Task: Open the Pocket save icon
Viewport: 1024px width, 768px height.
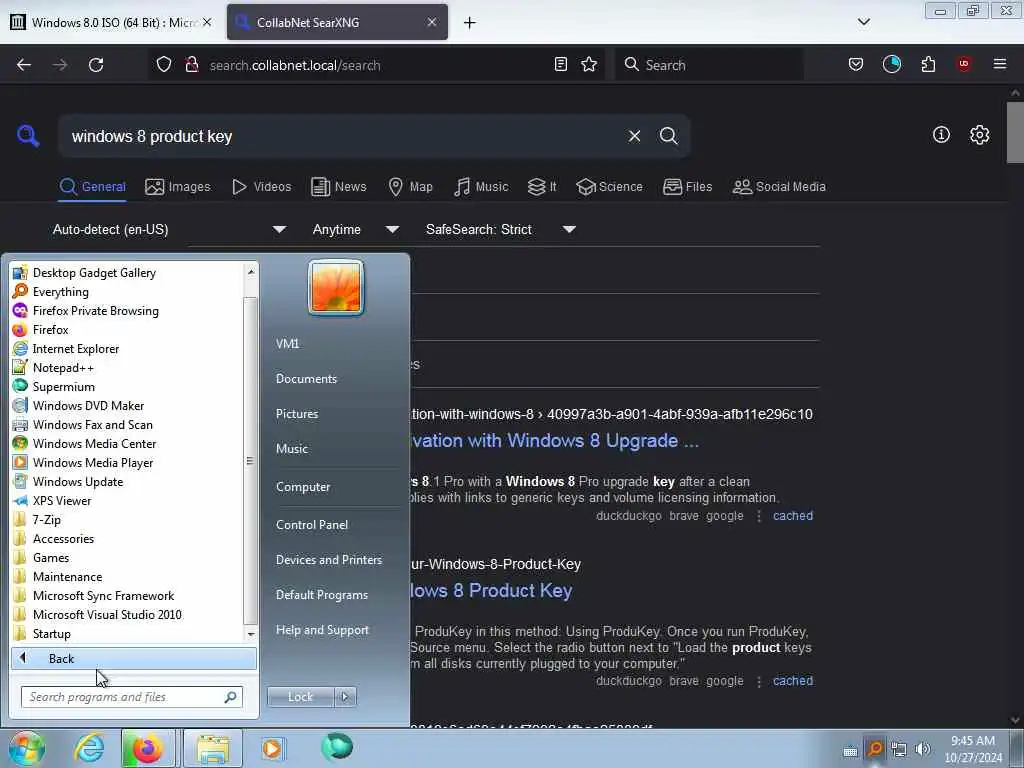Action: coord(856,64)
